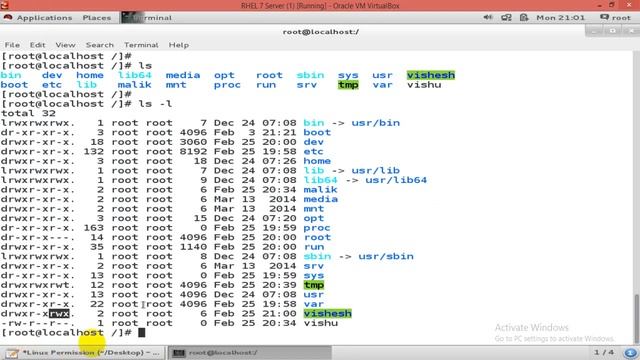Open the root user menu

616,18
